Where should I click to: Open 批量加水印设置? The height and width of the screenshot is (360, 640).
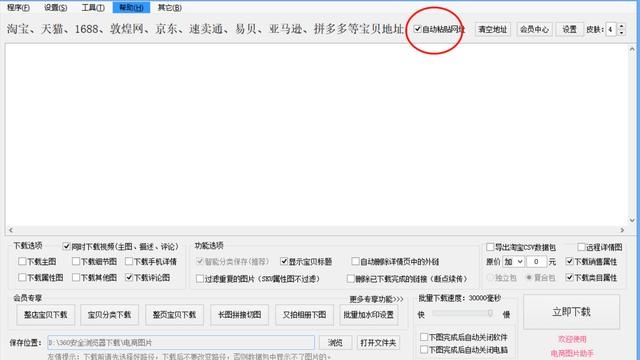coord(369,315)
